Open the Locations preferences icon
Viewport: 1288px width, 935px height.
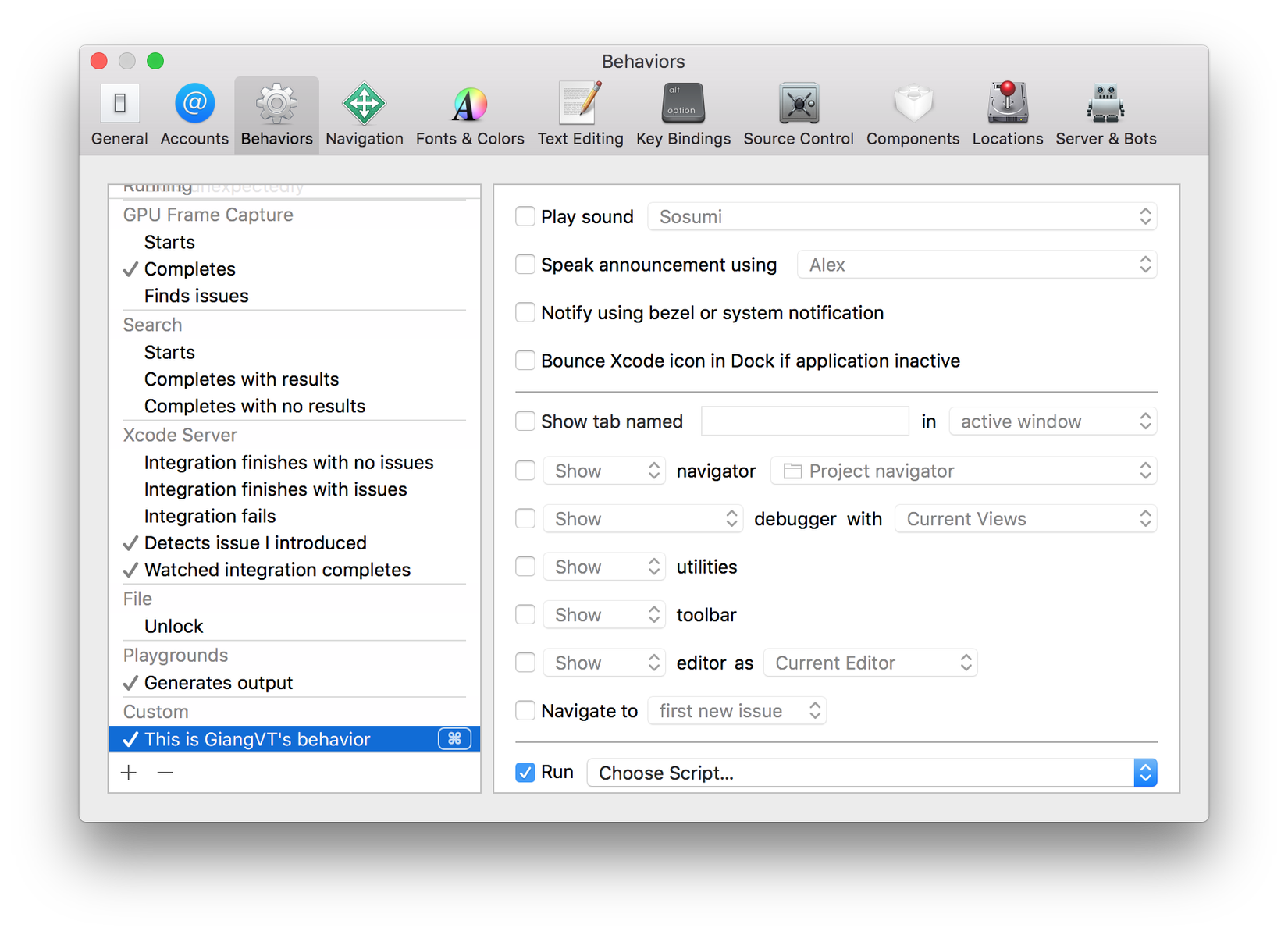coord(1007,115)
